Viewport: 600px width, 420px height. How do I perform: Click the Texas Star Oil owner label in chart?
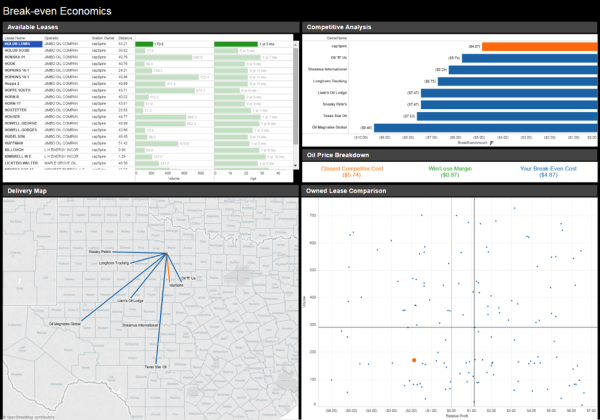click(x=335, y=116)
